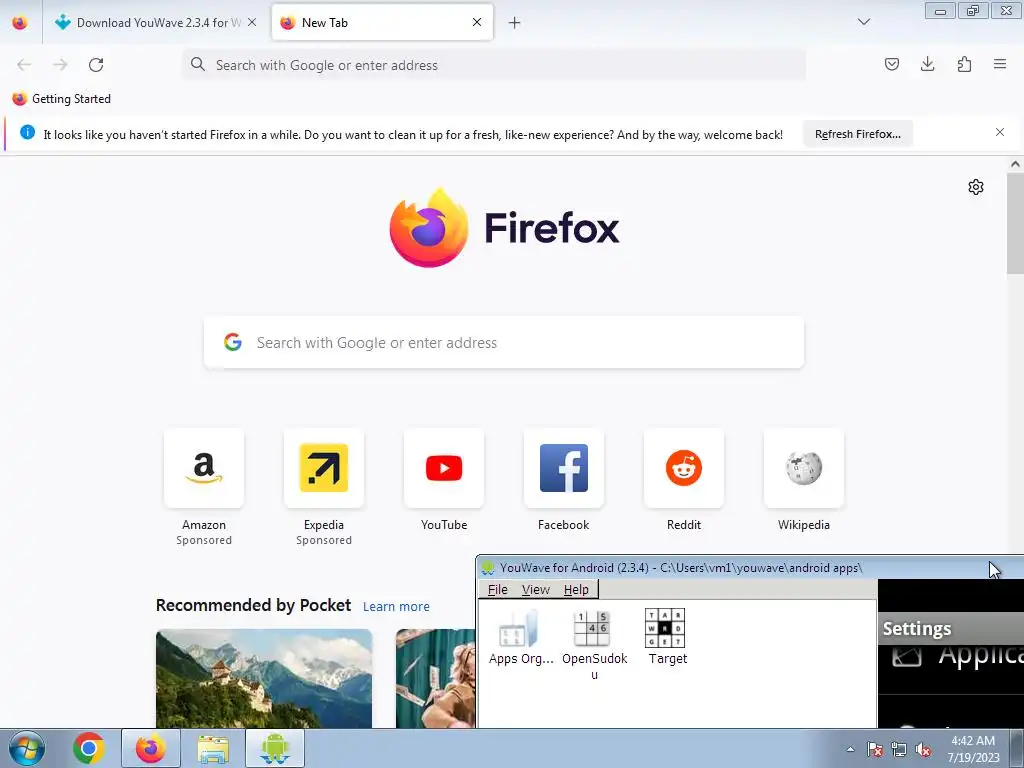
Task: Dismiss the Firefox refresh notification bar
Action: tap(1000, 133)
